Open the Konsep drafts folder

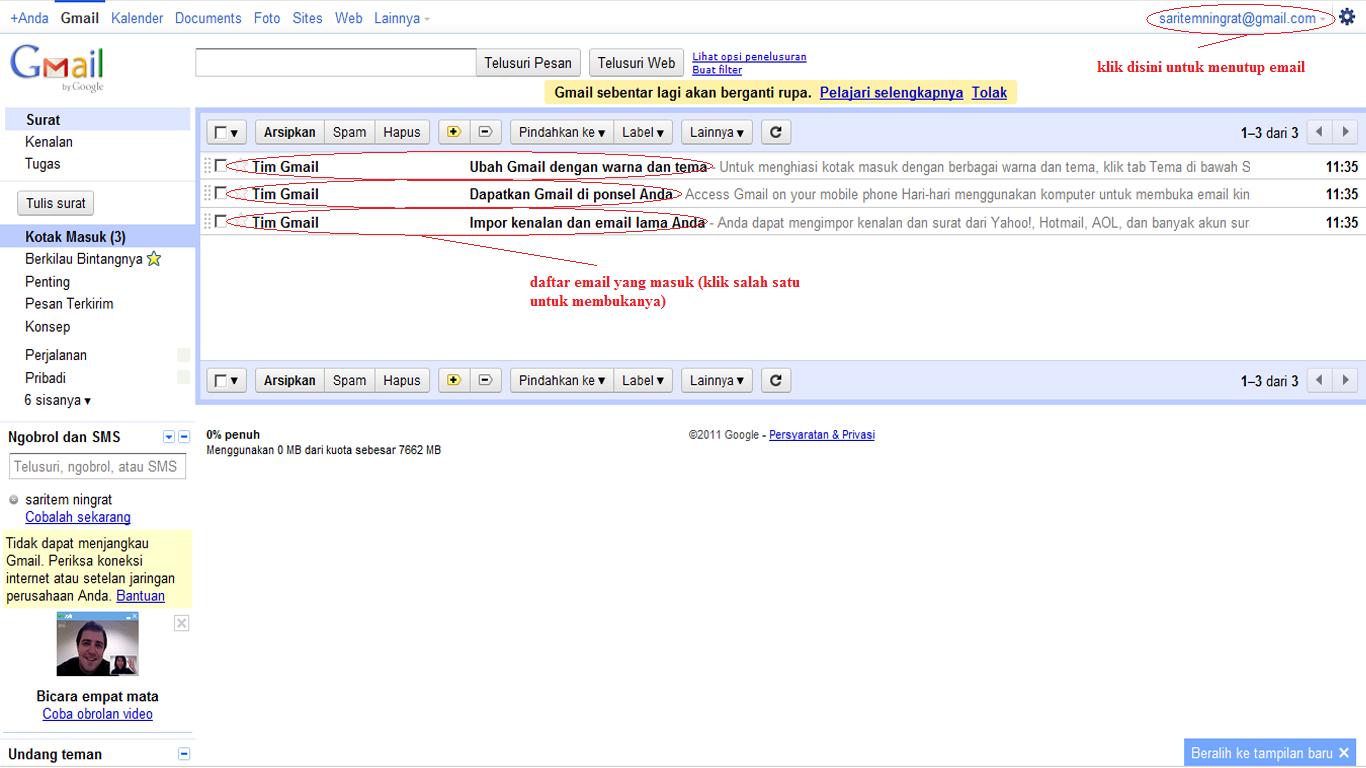tap(48, 327)
